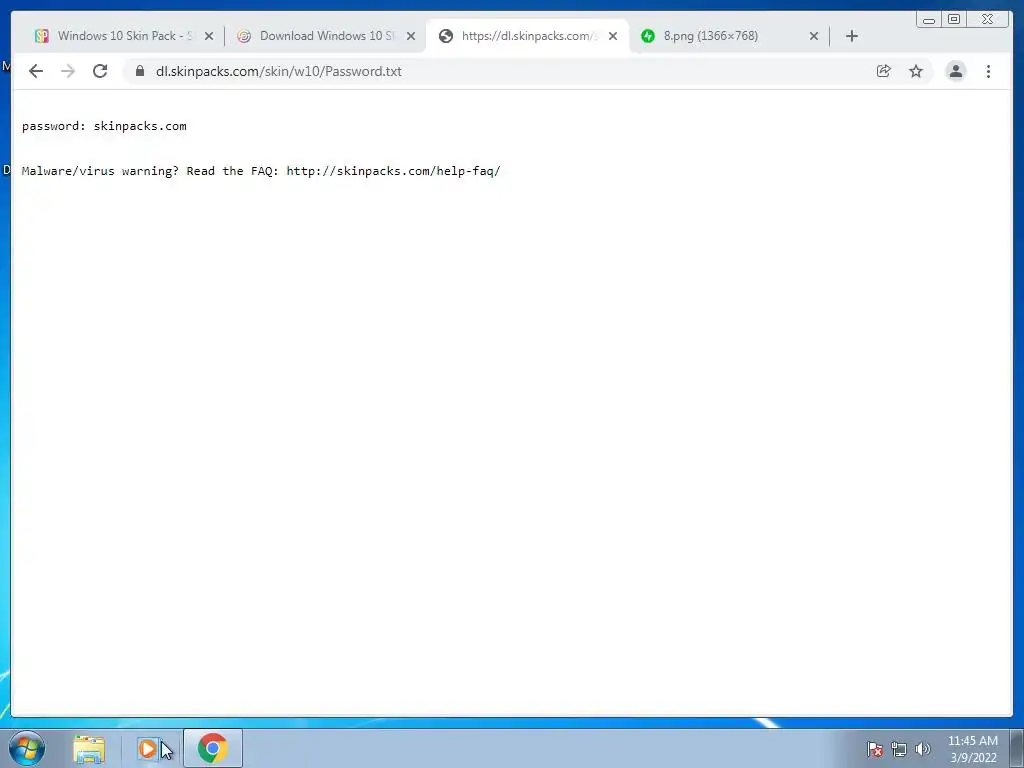Open Chrome's three-dot menu
The width and height of the screenshot is (1024, 768).
989,71
